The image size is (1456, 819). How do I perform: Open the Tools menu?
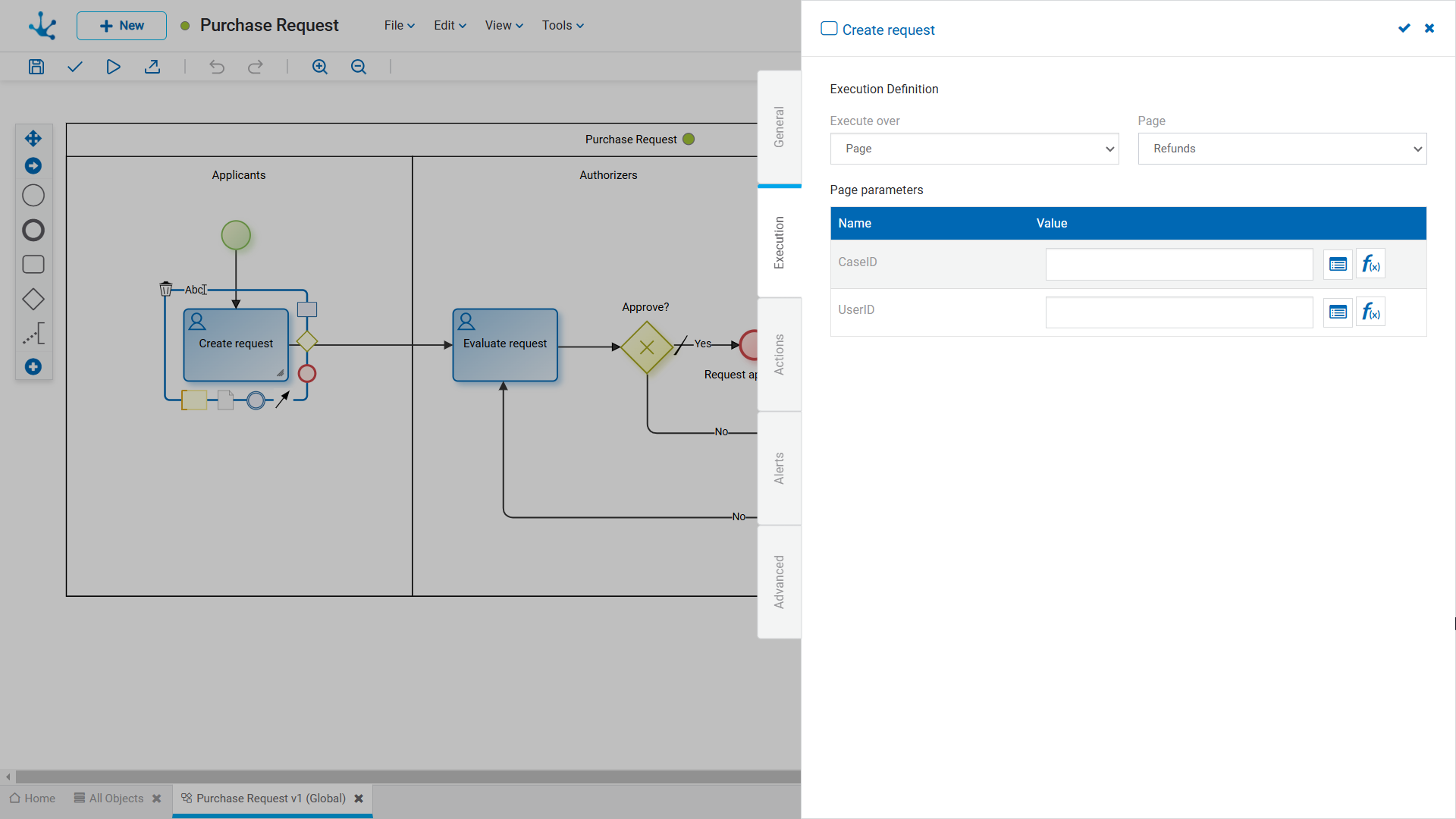[x=563, y=25]
